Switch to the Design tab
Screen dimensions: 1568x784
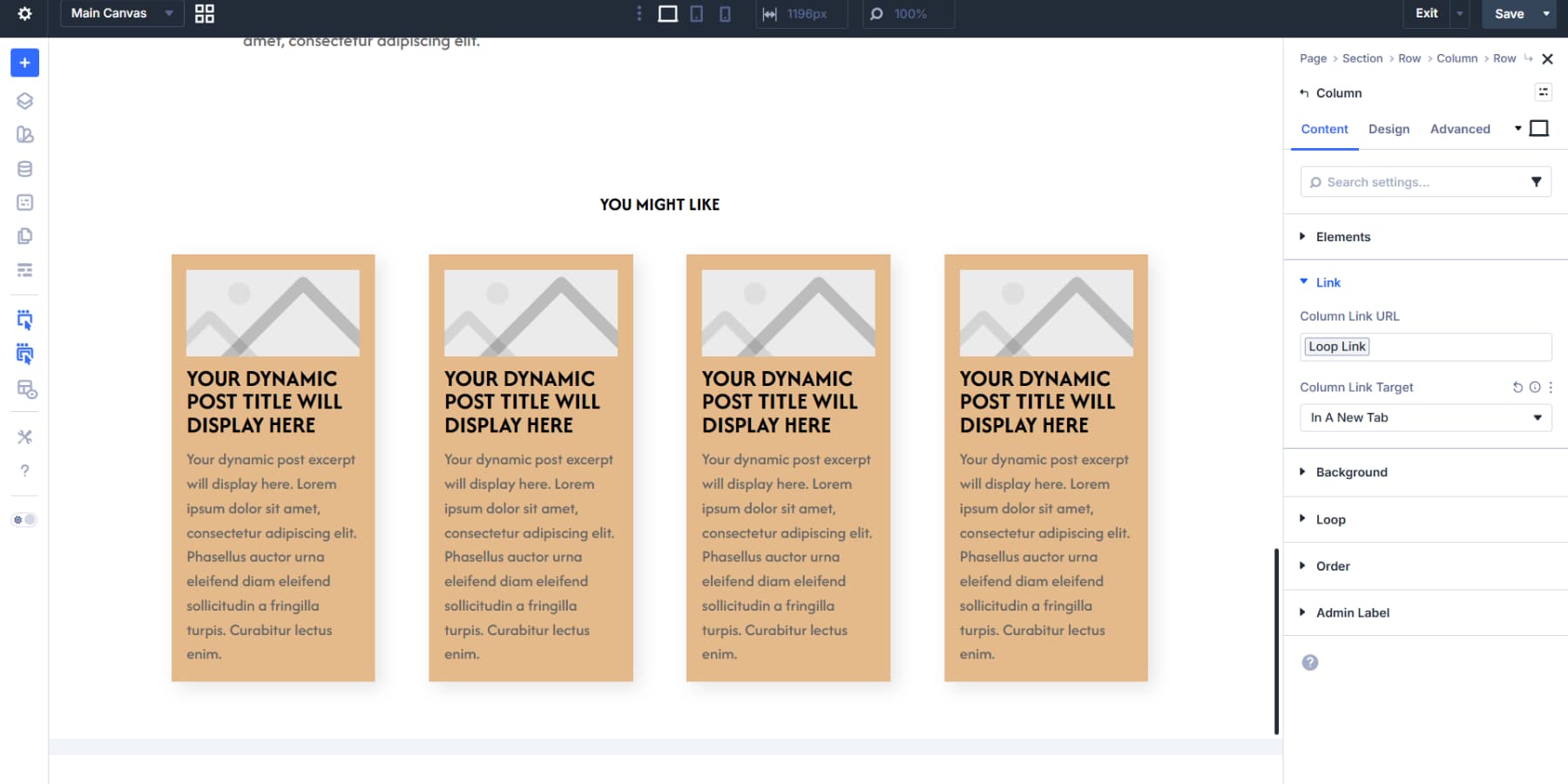tap(1389, 129)
